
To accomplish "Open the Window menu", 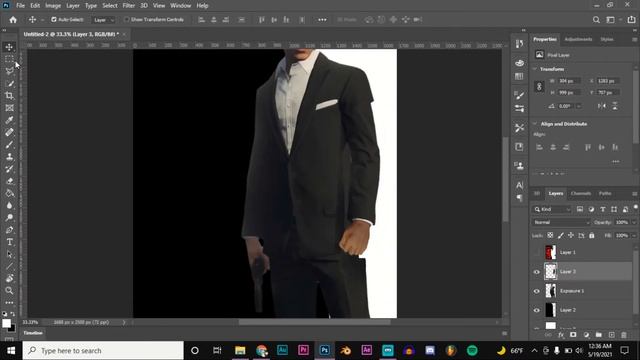I will pyautogui.click(x=180, y=6).
